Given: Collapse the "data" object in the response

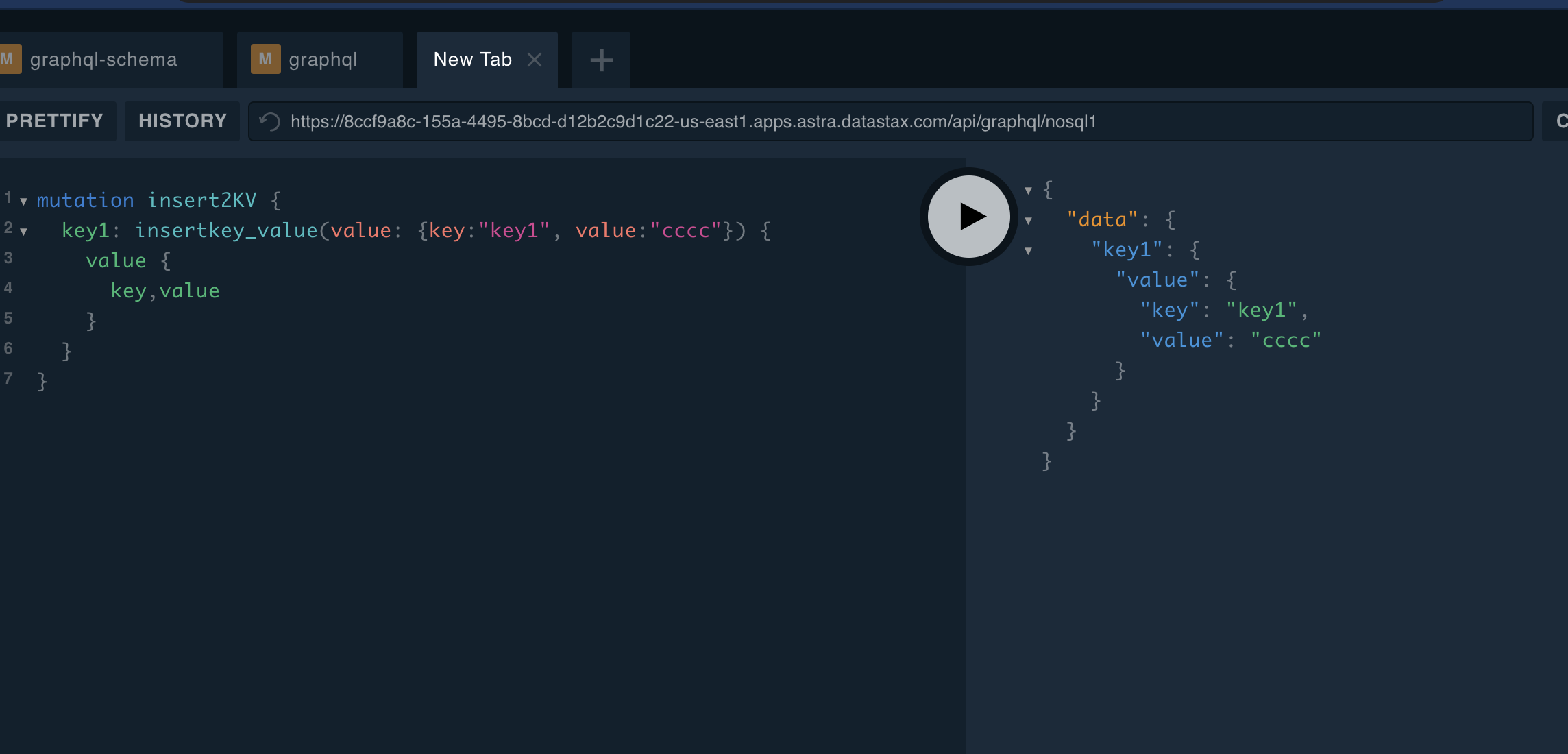Looking at the screenshot, I should (1027, 219).
